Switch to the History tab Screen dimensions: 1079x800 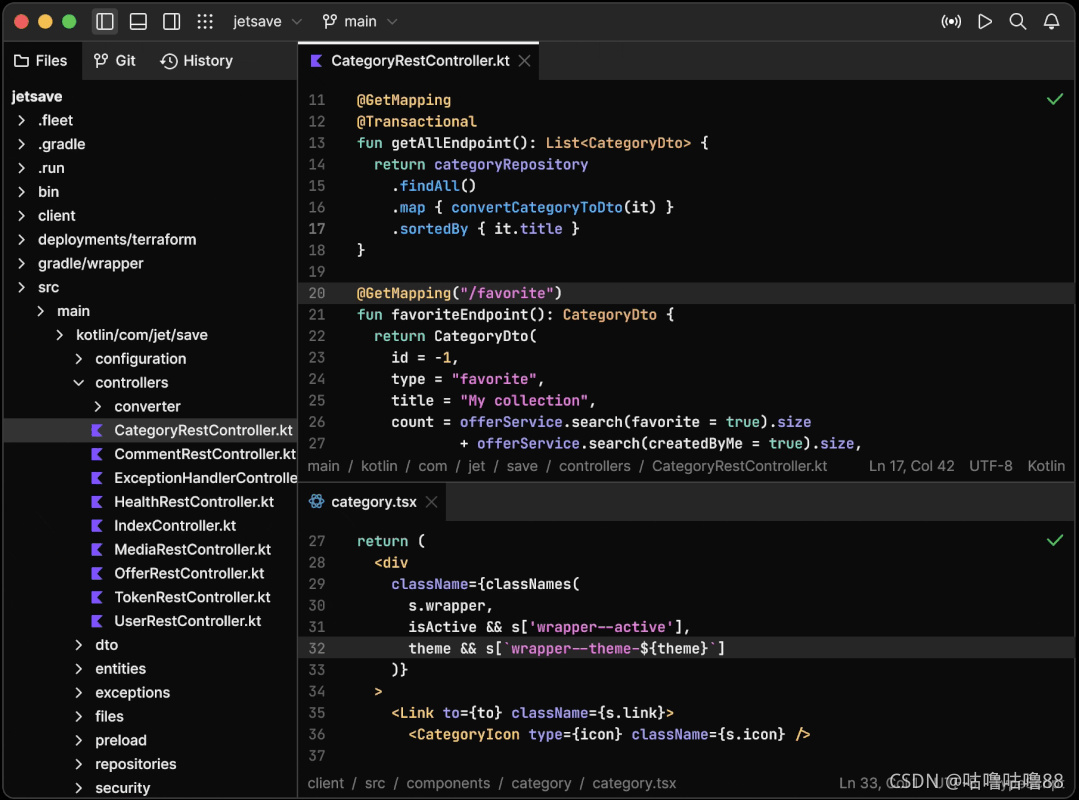pyautogui.click(x=197, y=61)
